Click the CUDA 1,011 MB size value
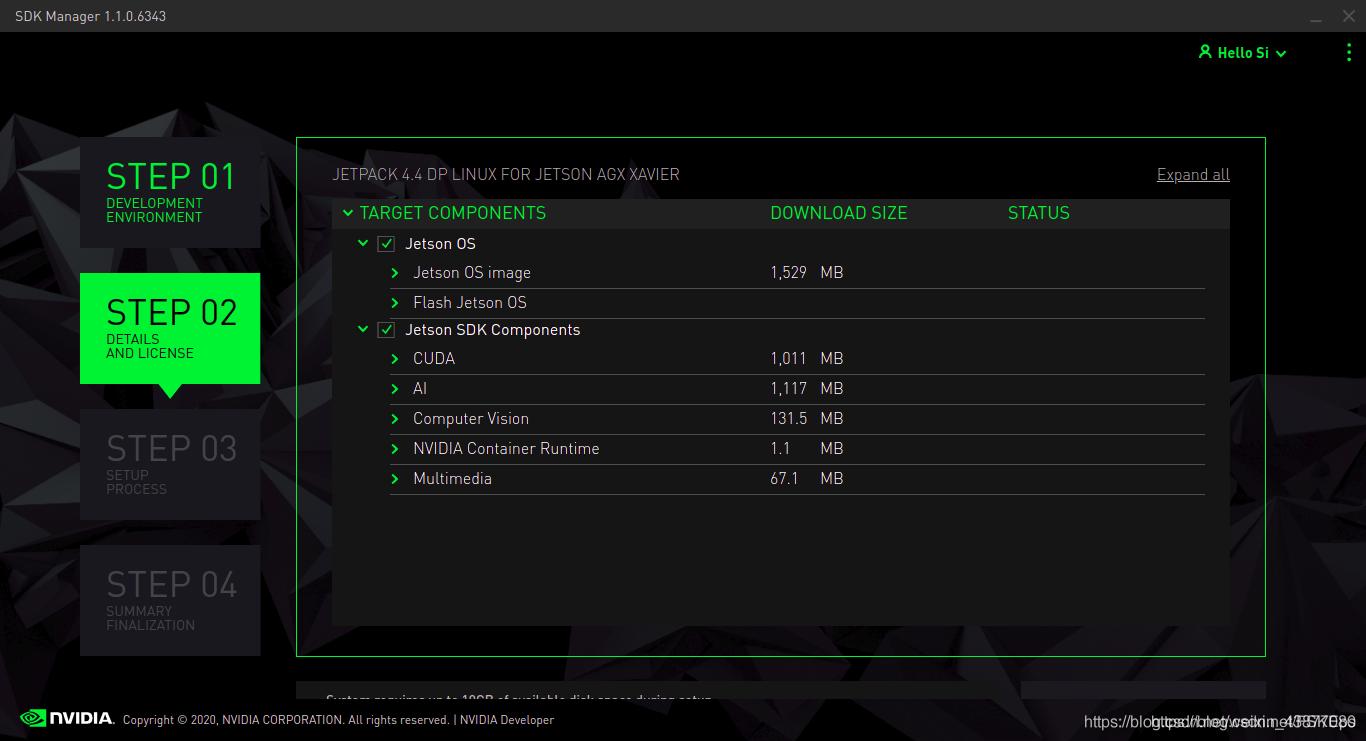The width and height of the screenshot is (1366, 741). 807,359
